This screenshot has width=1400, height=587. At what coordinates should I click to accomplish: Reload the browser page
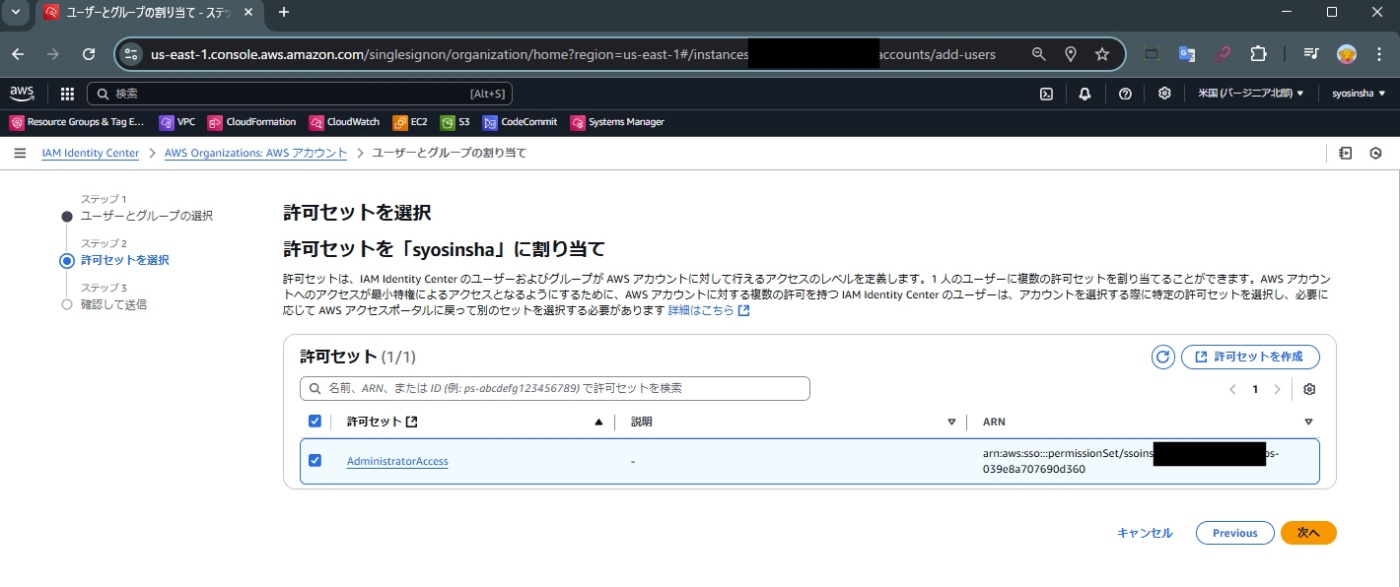pyautogui.click(x=89, y=54)
